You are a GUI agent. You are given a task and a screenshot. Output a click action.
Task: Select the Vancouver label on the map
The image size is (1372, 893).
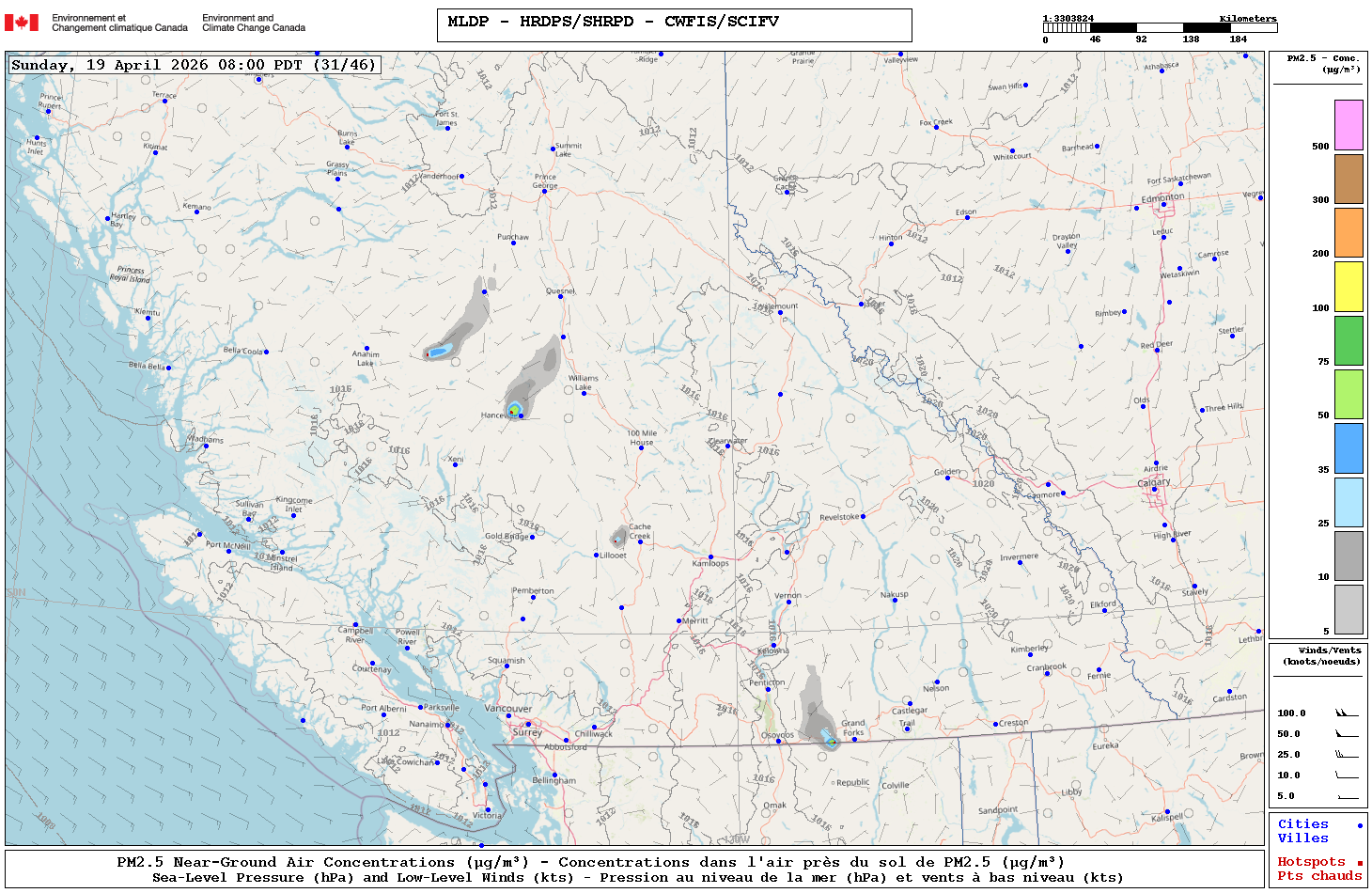pos(507,709)
